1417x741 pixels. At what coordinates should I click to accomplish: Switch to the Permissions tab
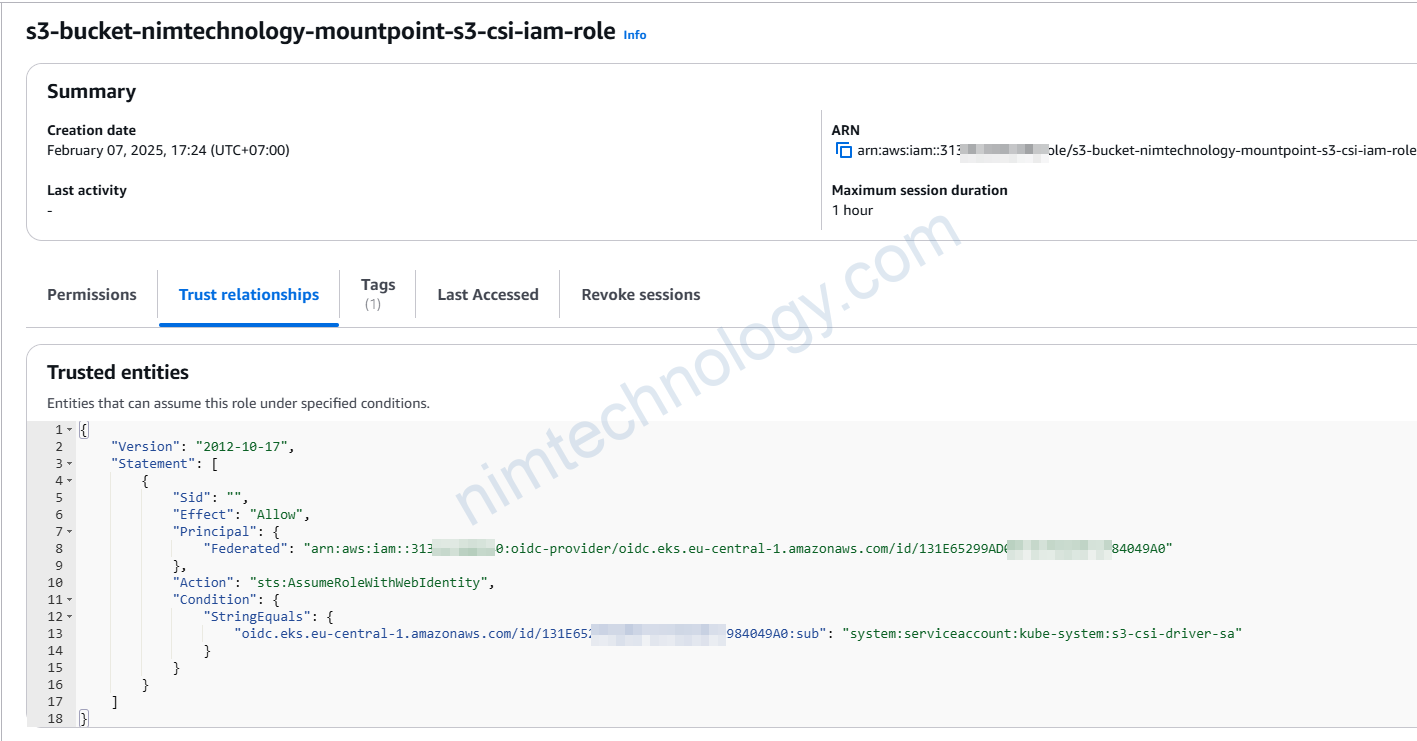92,295
